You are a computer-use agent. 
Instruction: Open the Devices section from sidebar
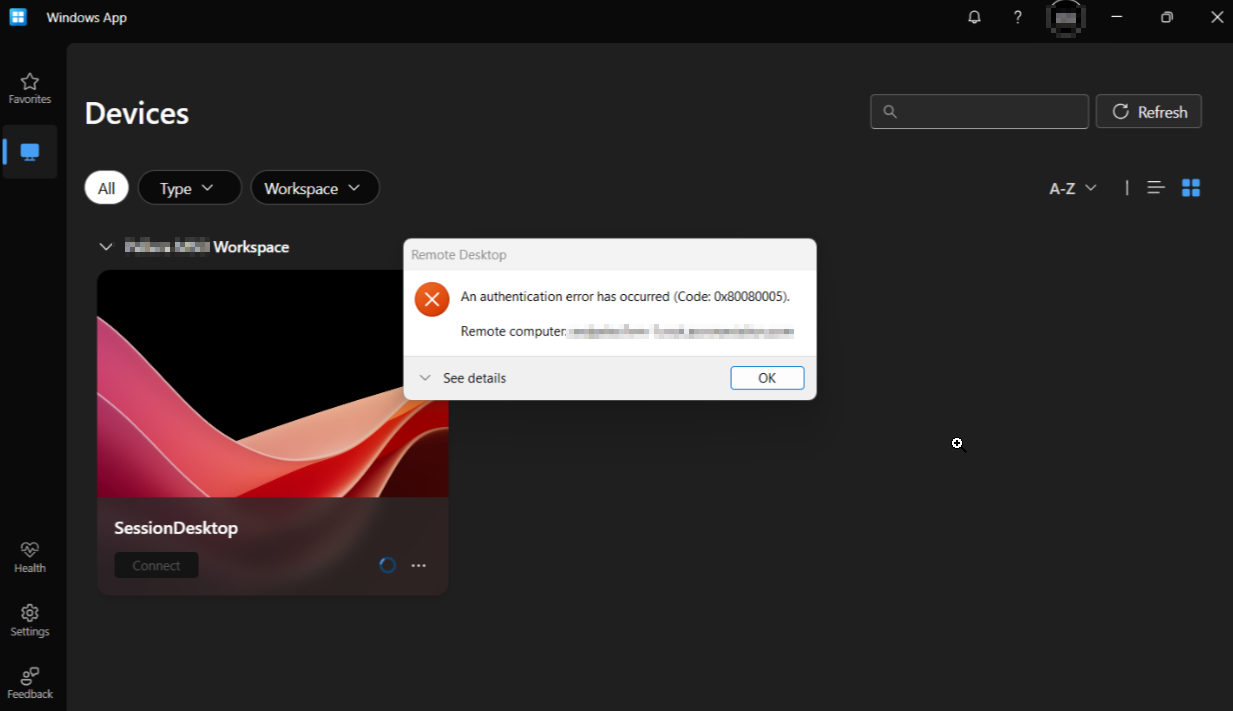click(29, 151)
